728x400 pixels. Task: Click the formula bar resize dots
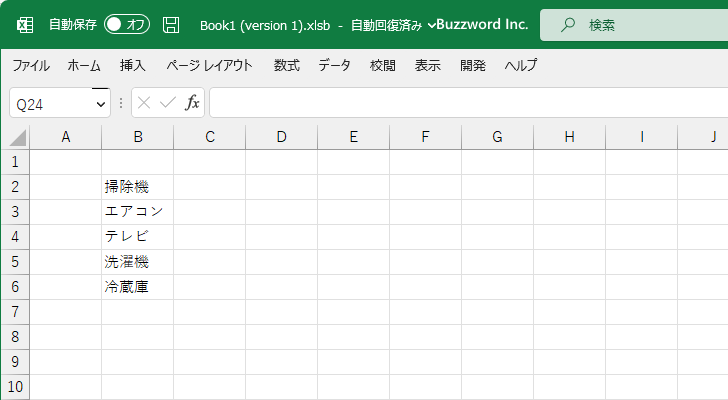(x=121, y=103)
